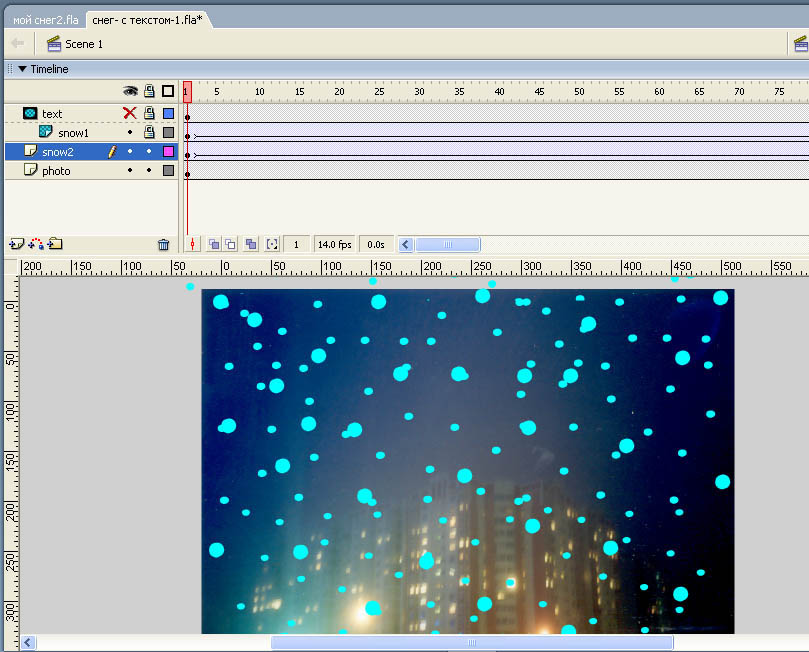
Task: Select the photo layer
Action: coord(57,171)
